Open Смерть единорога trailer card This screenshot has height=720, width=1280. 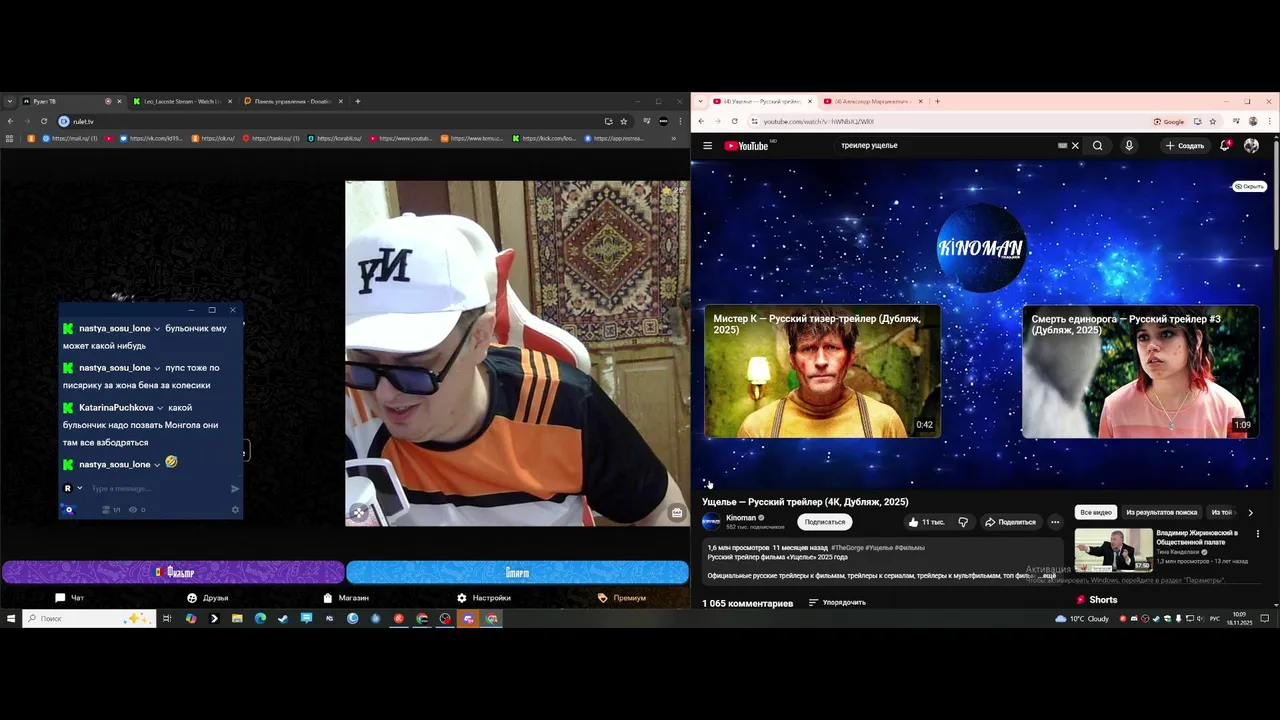coord(1140,371)
